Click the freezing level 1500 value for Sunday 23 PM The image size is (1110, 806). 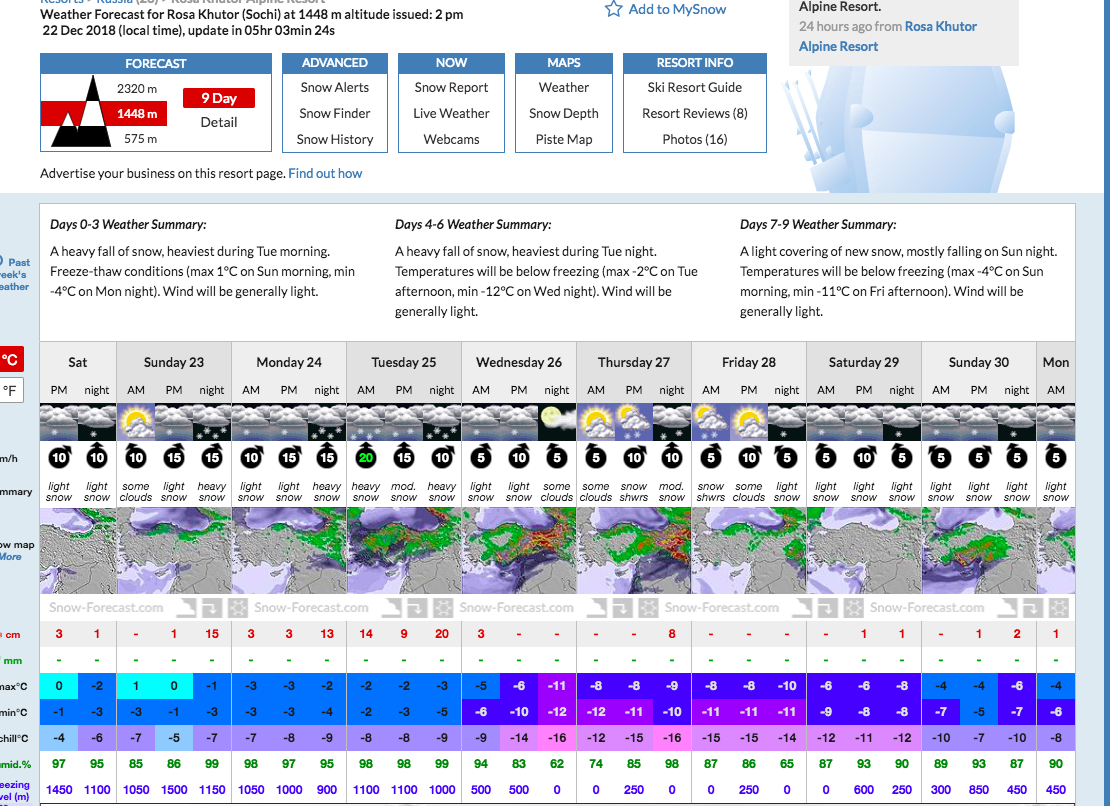pos(174,790)
